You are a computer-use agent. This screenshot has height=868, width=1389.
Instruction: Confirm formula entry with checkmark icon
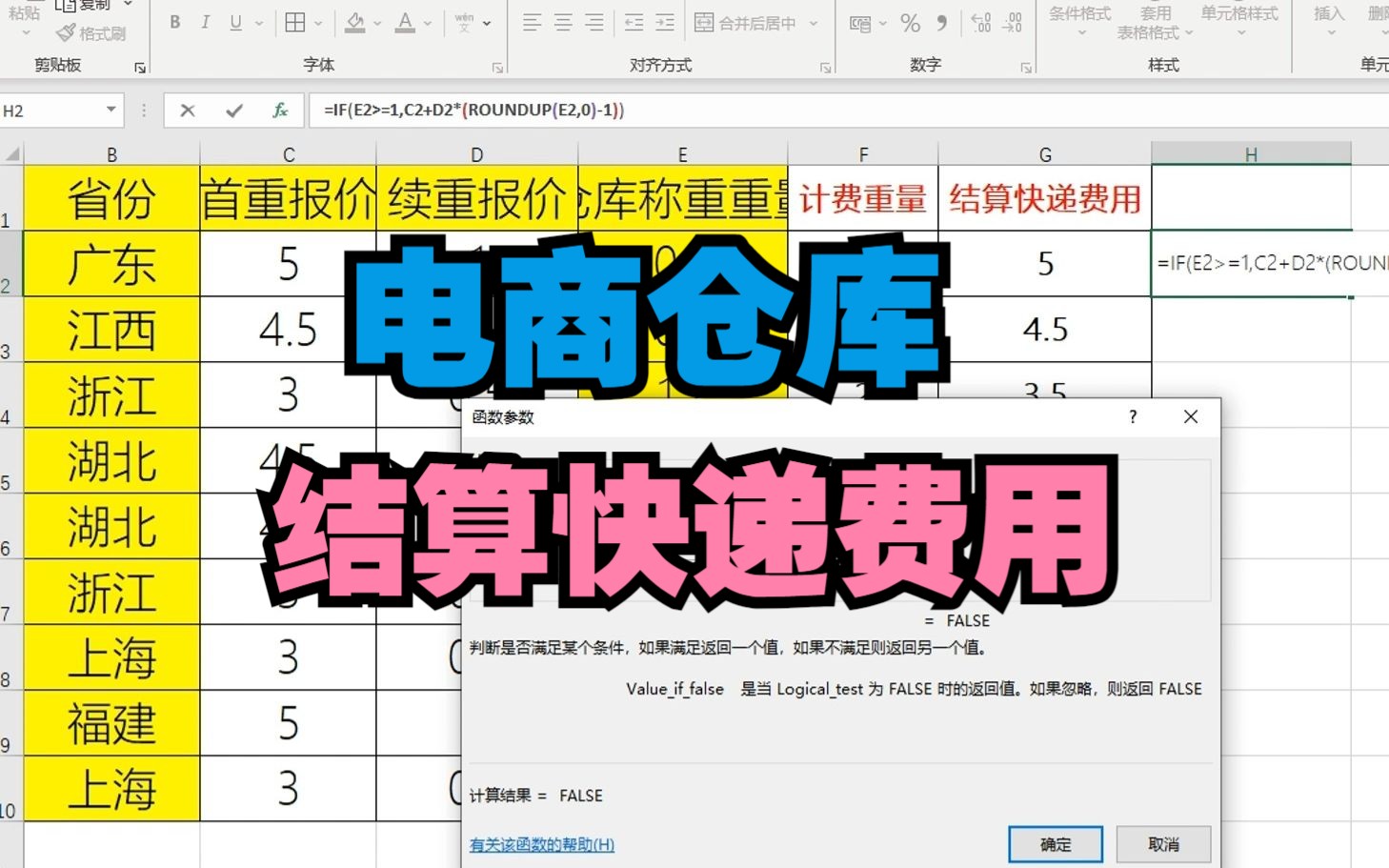click(233, 111)
